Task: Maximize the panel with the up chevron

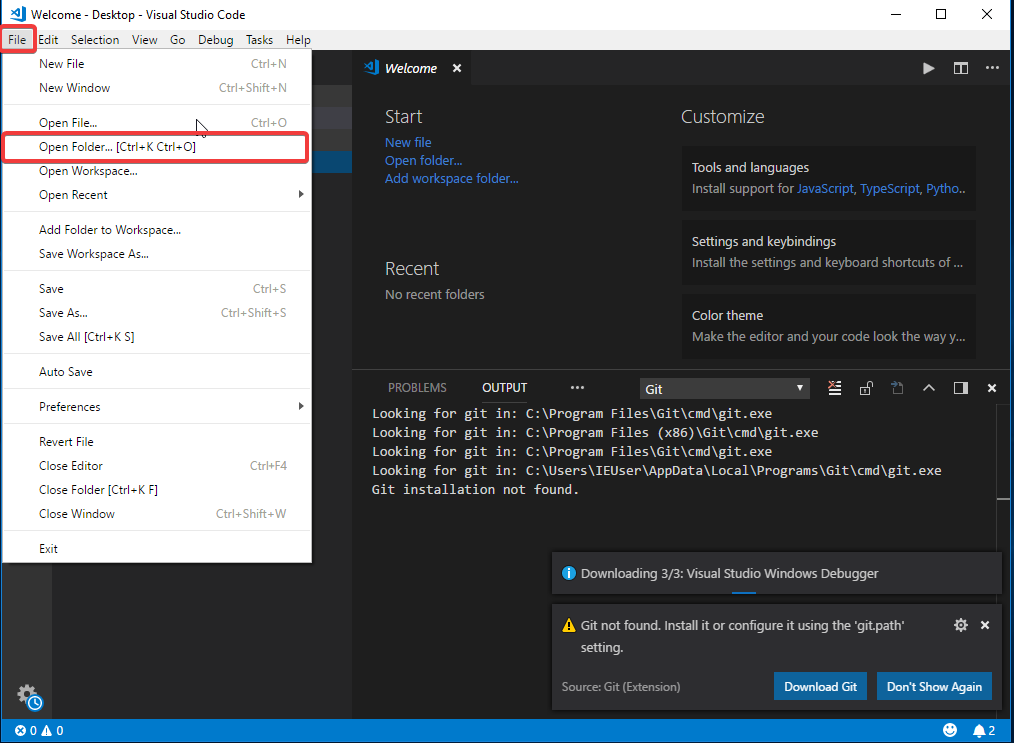Action: tap(929, 388)
